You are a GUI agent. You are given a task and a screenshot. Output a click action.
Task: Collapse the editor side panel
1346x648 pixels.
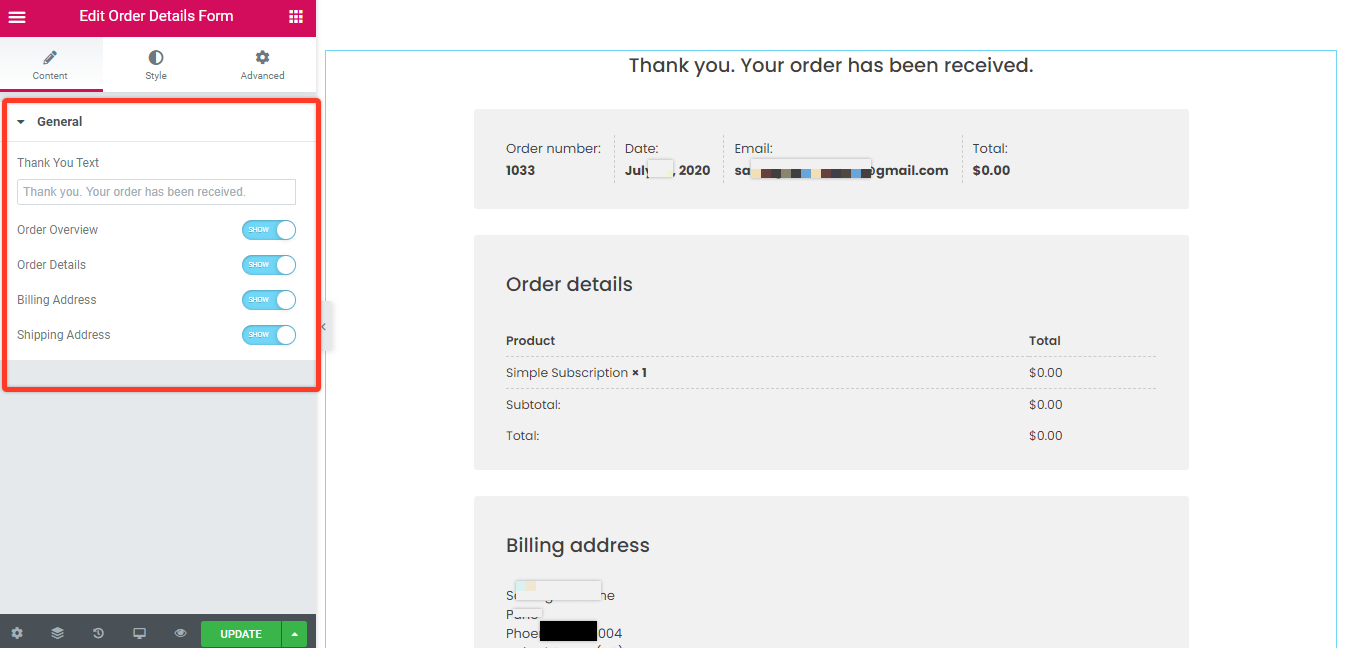(323, 327)
